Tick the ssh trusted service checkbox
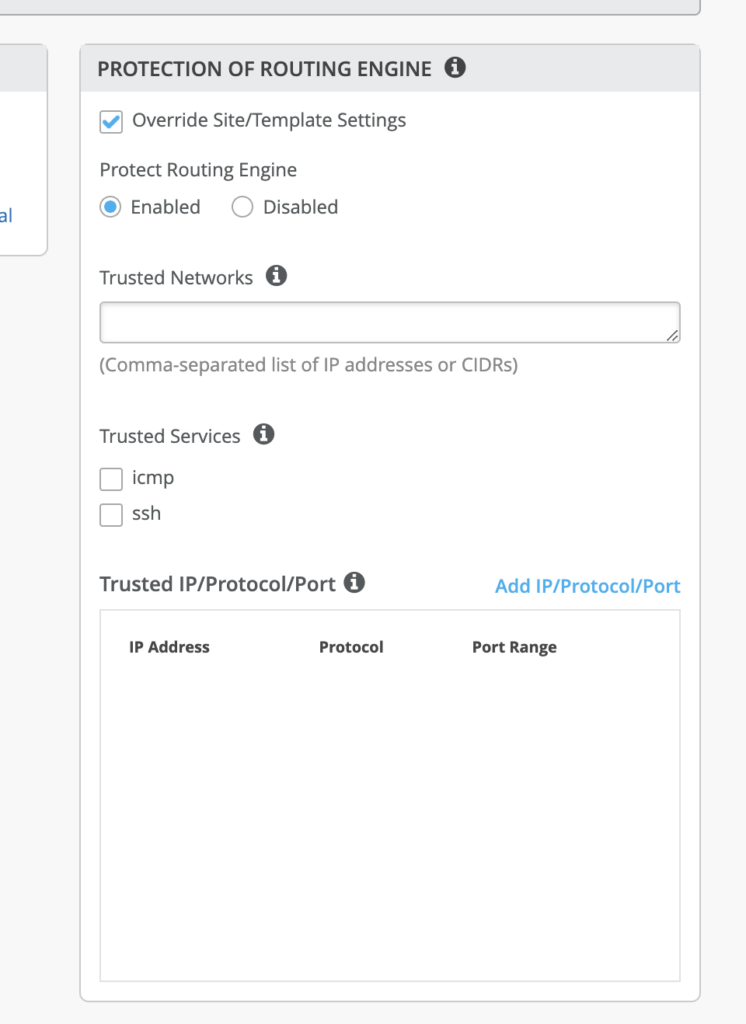The height and width of the screenshot is (1024, 746). 111,515
